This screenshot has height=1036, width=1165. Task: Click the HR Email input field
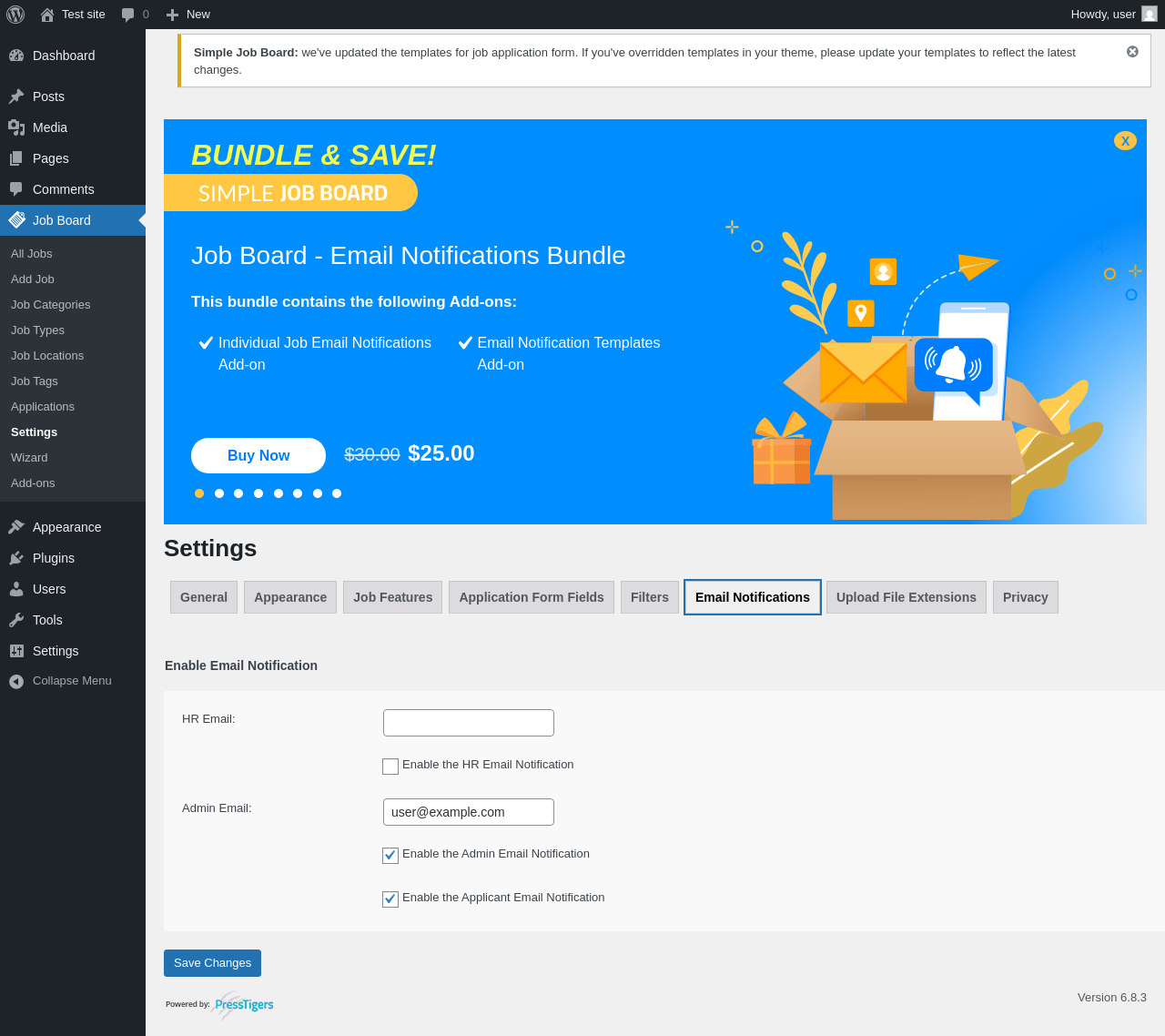click(469, 723)
